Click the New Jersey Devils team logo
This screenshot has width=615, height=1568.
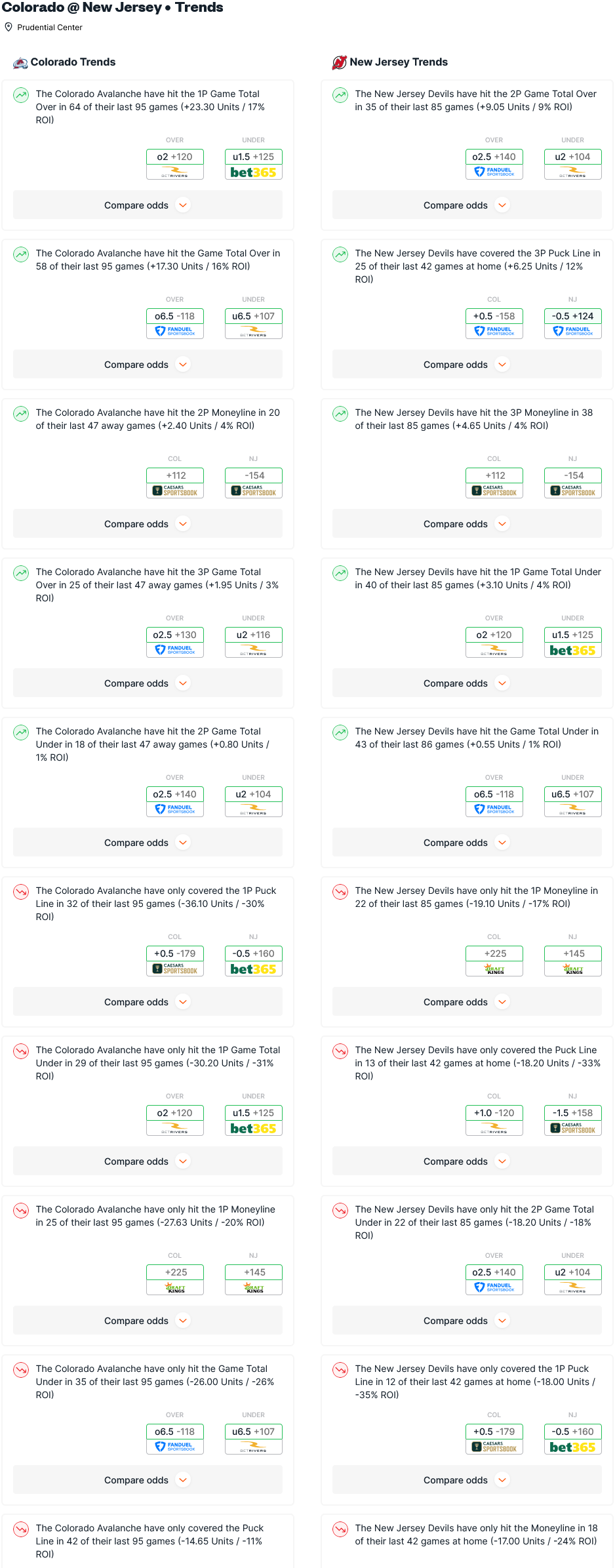pyautogui.click(x=339, y=62)
